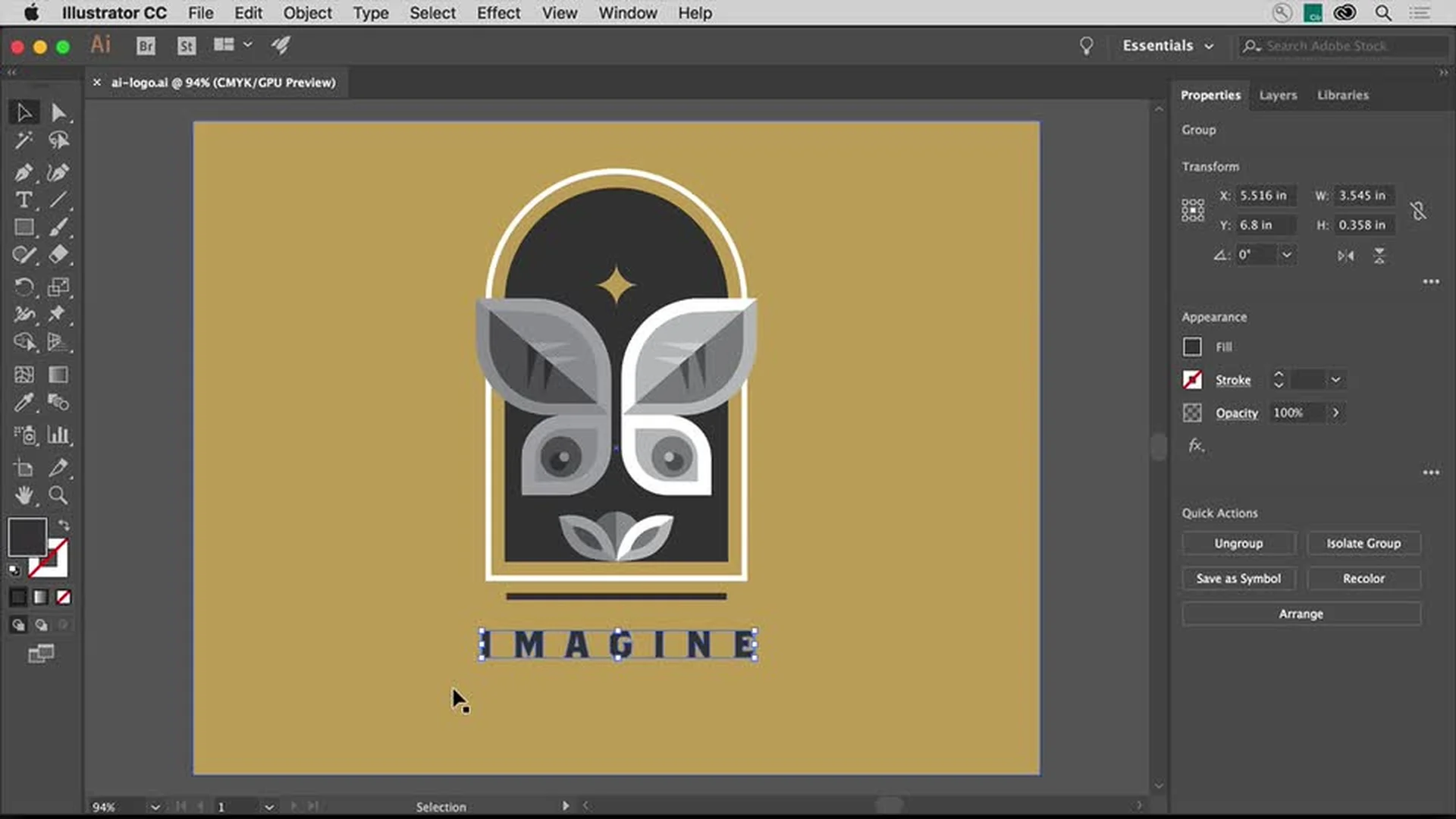Open Adobe Bridge from the app bar
This screenshot has height=819, width=1456.
(146, 46)
